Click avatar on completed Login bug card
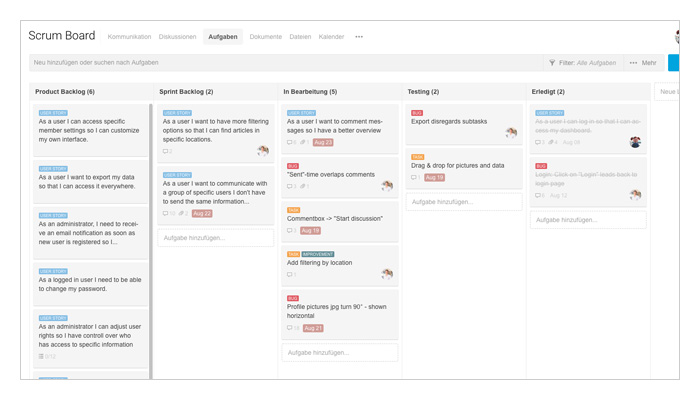 [x=635, y=195]
